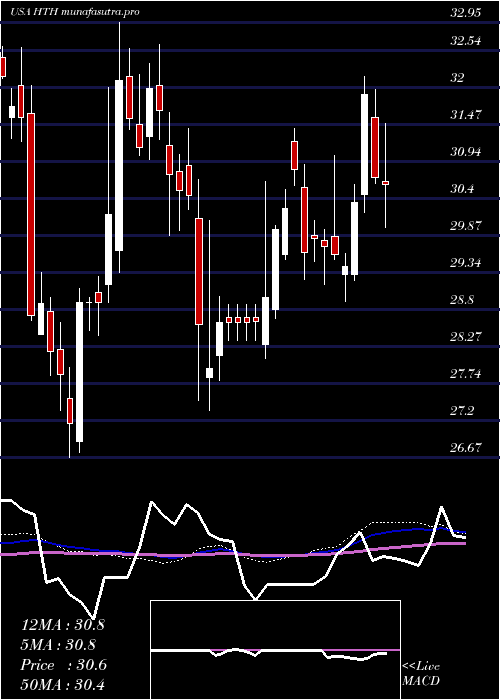Viewport: 500px width, 700px height.
Task: Click the '<<Live MACD' label
Action: (x=421, y=674)
